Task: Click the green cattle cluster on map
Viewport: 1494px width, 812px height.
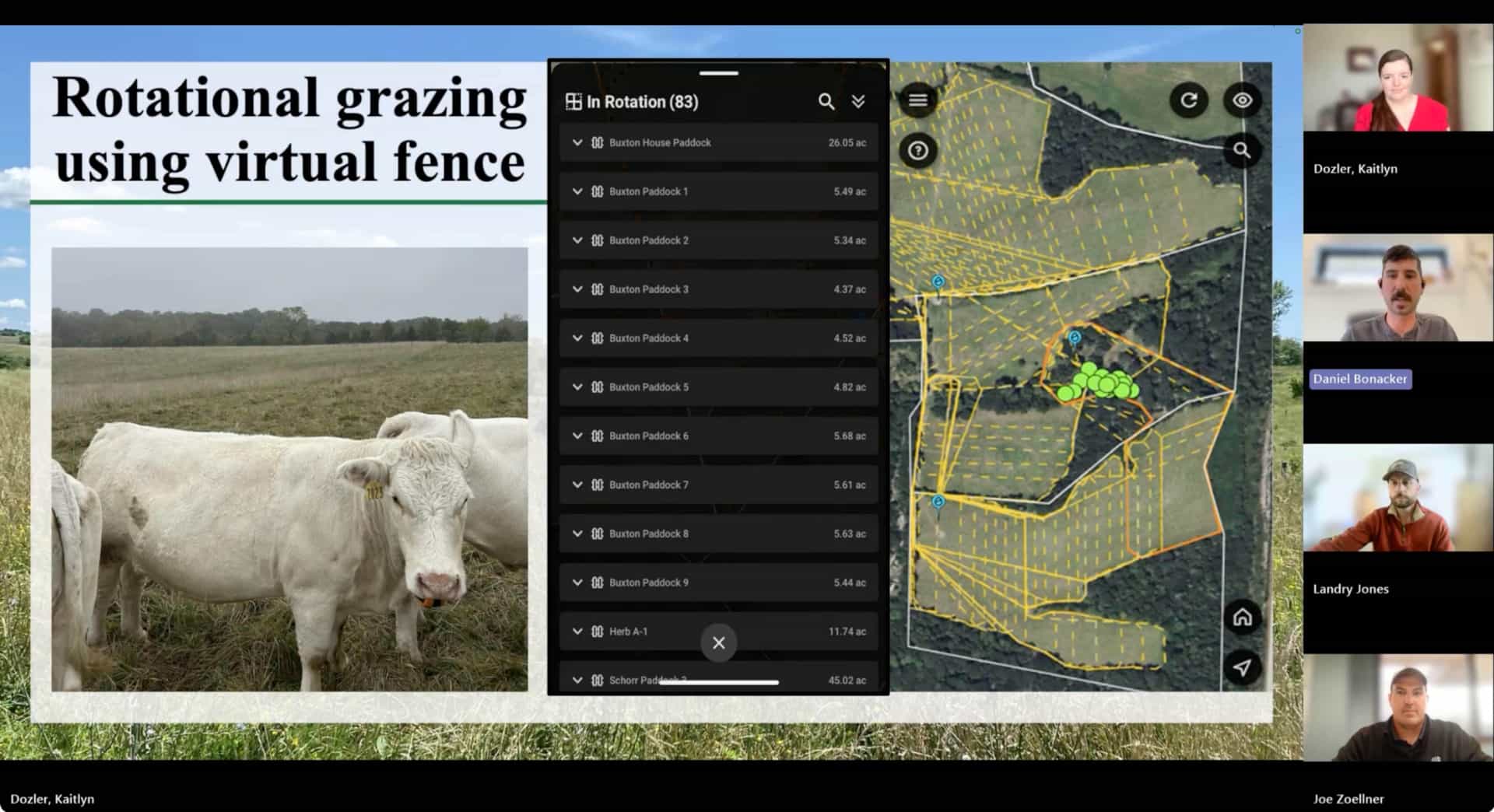Action: (x=1099, y=383)
